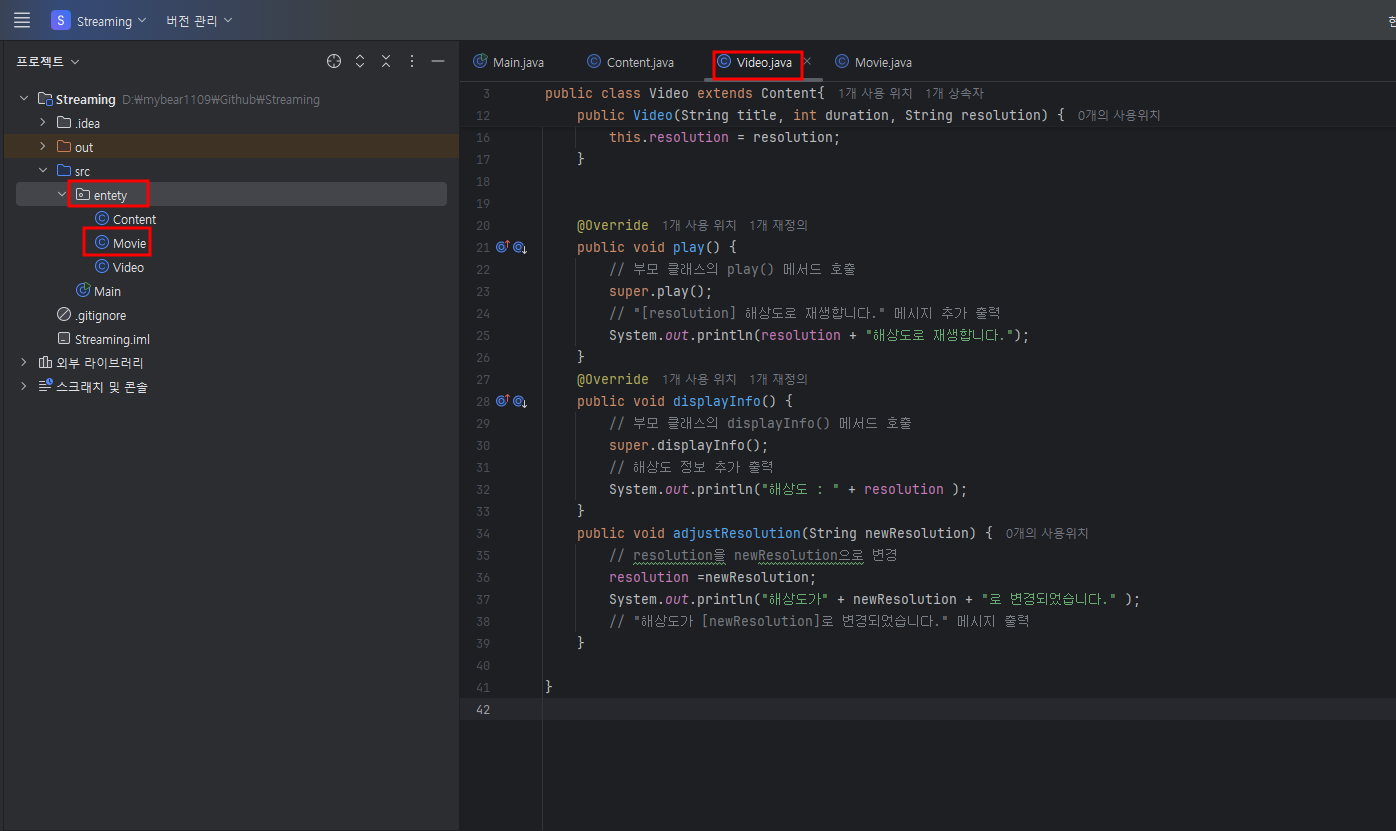
Task: Click the locate opened file crosshair icon
Action: coord(334,62)
